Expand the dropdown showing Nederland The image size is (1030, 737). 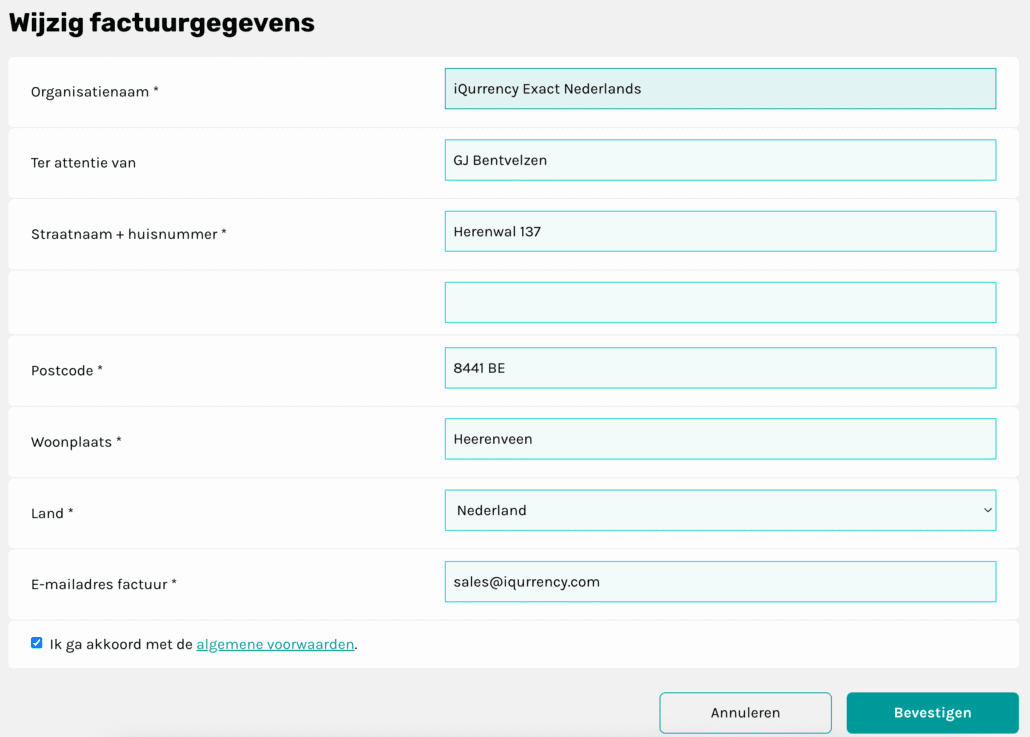point(720,510)
